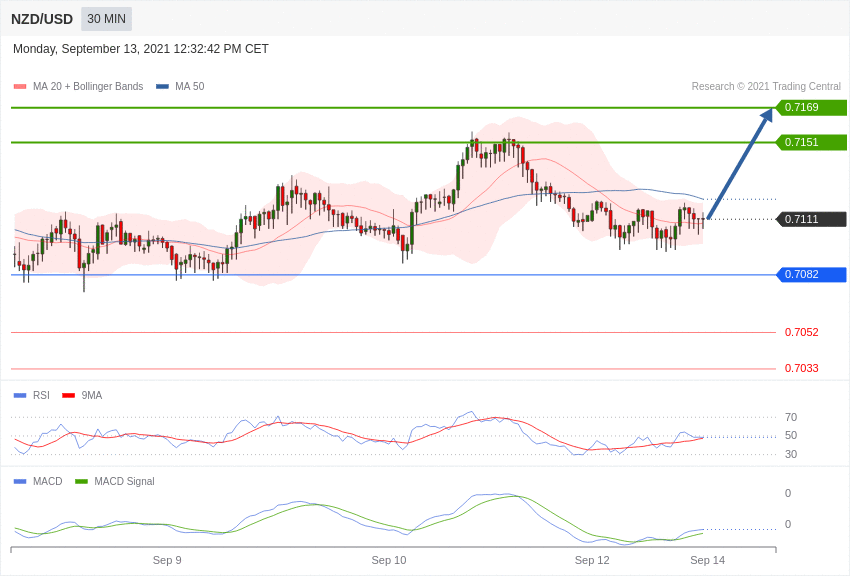The width and height of the screenshot is (850, 576).
Task: Click the 0.7052 red support label
Action: click(x=801, y=332)
